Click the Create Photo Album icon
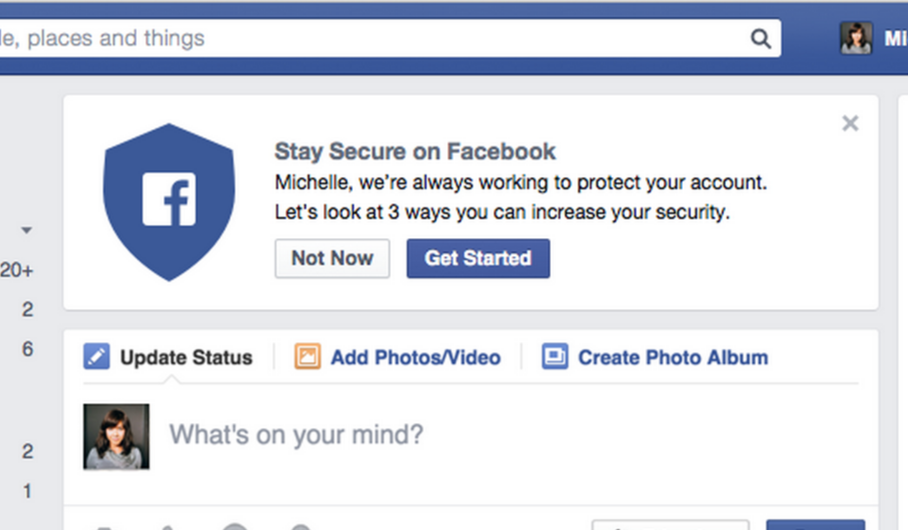 [x=555, y=356]
